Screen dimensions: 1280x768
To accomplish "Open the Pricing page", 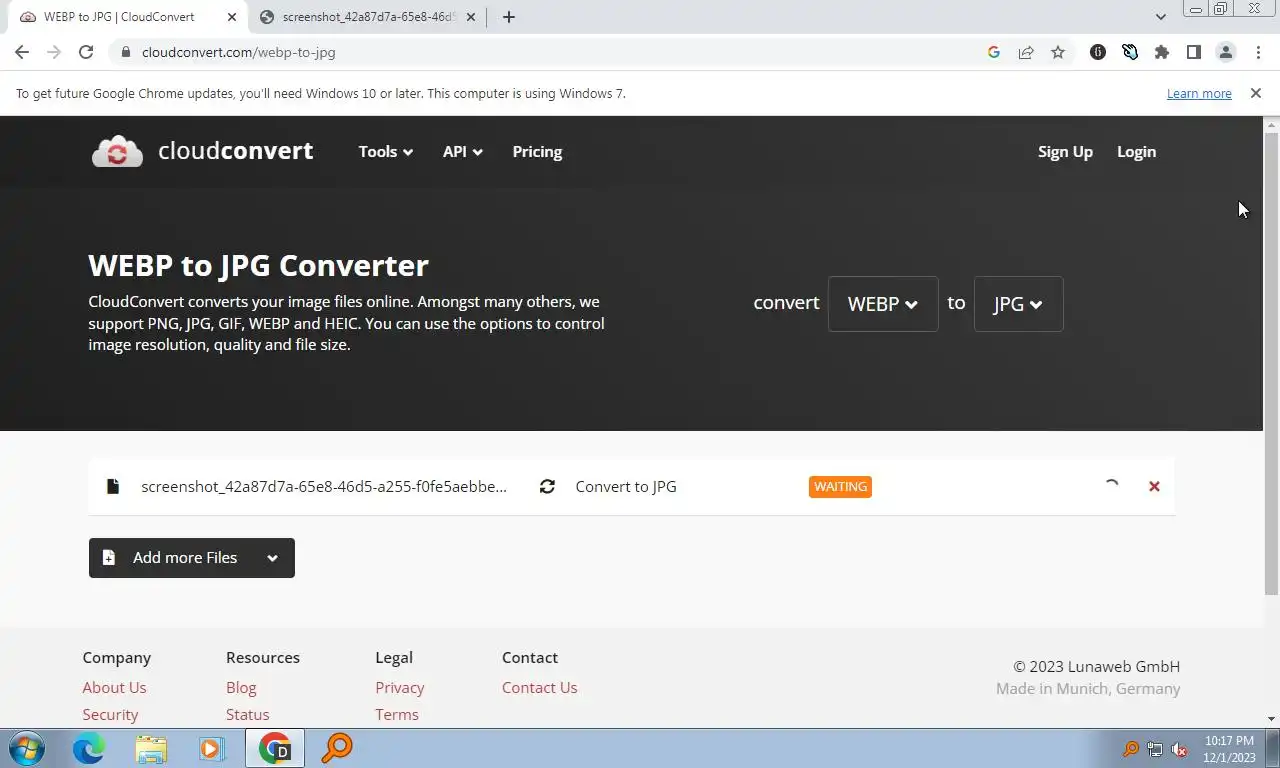I will point(537,152).
